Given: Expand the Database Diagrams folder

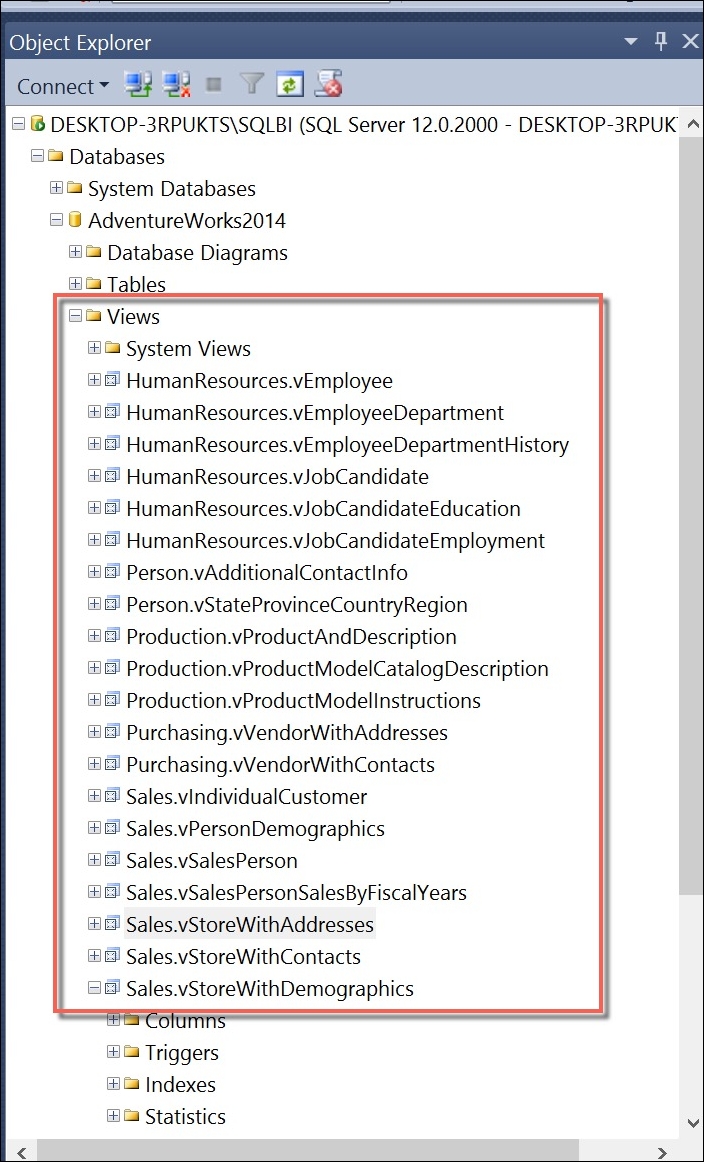Looking at the screenshot, I should 75,252.
